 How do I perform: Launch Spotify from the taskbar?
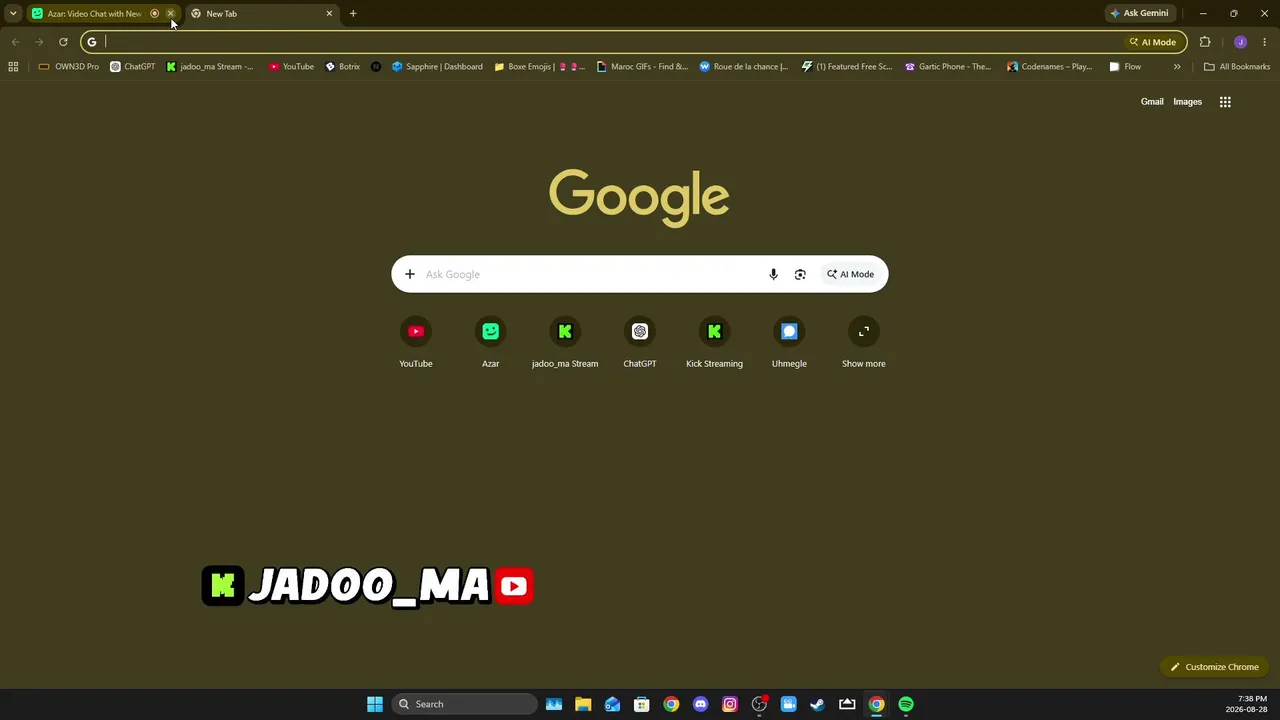pyautogui.click(x=906, y=704)
